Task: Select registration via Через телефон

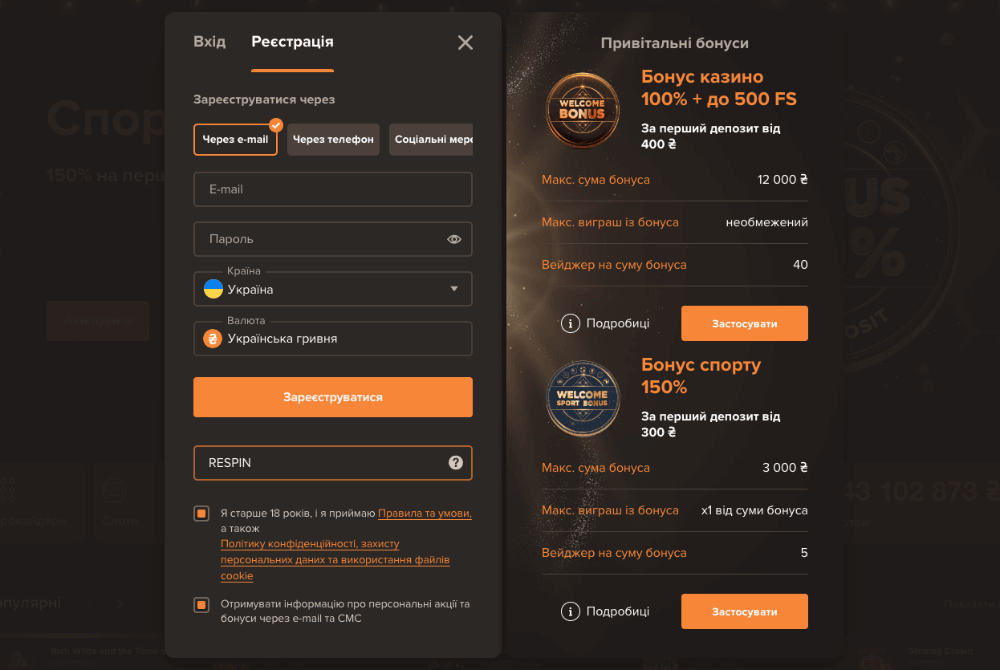Action: click(x=333, y=139)
